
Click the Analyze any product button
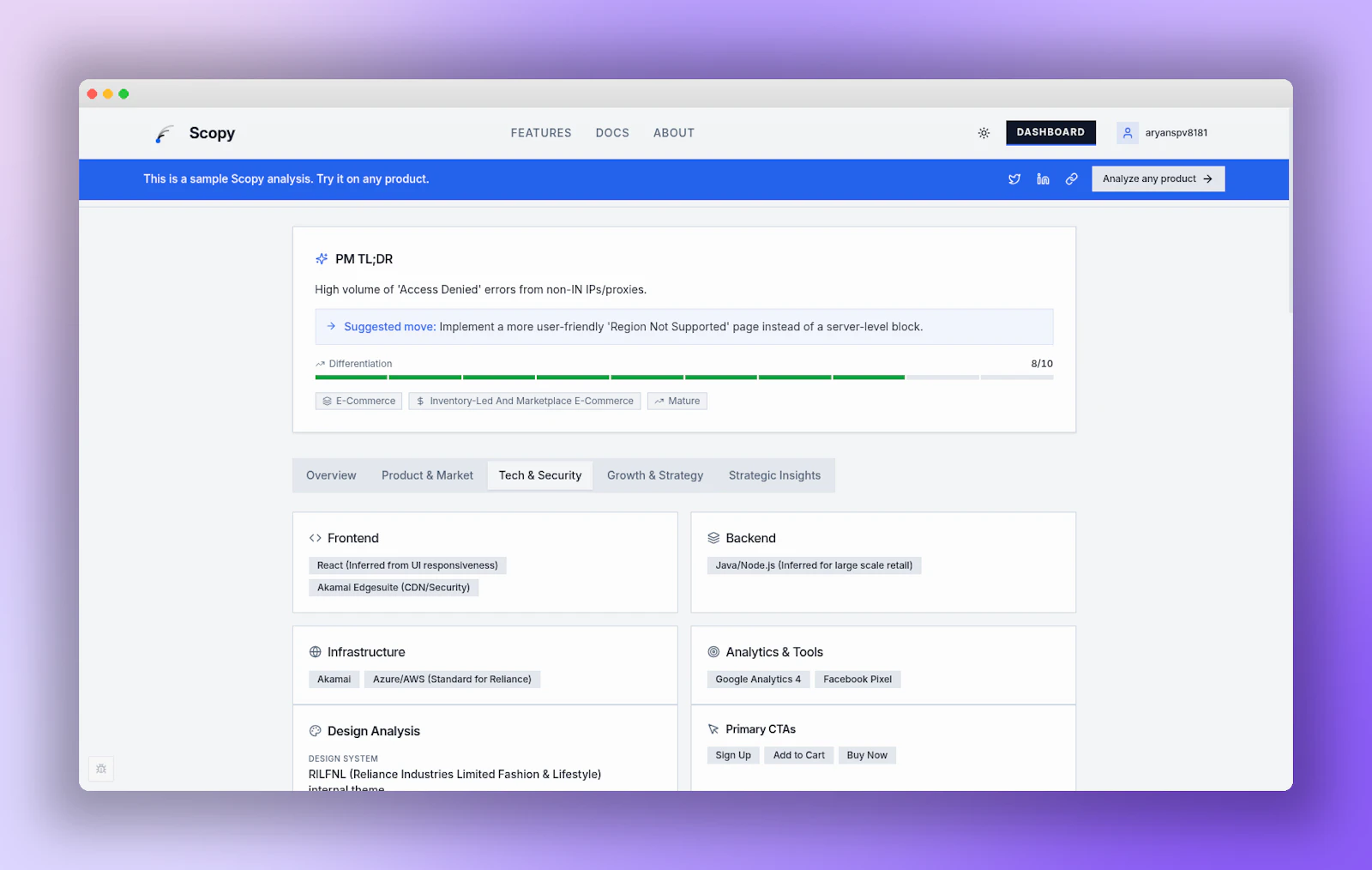click(1158, 179)
